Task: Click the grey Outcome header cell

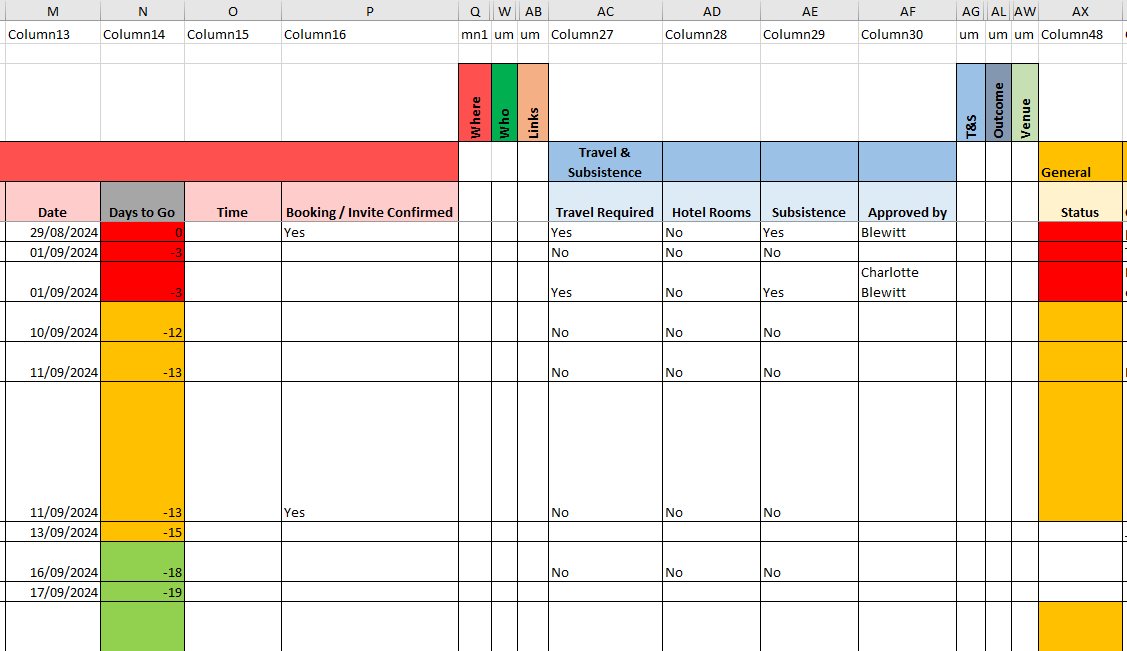Action: pos(998,102)
